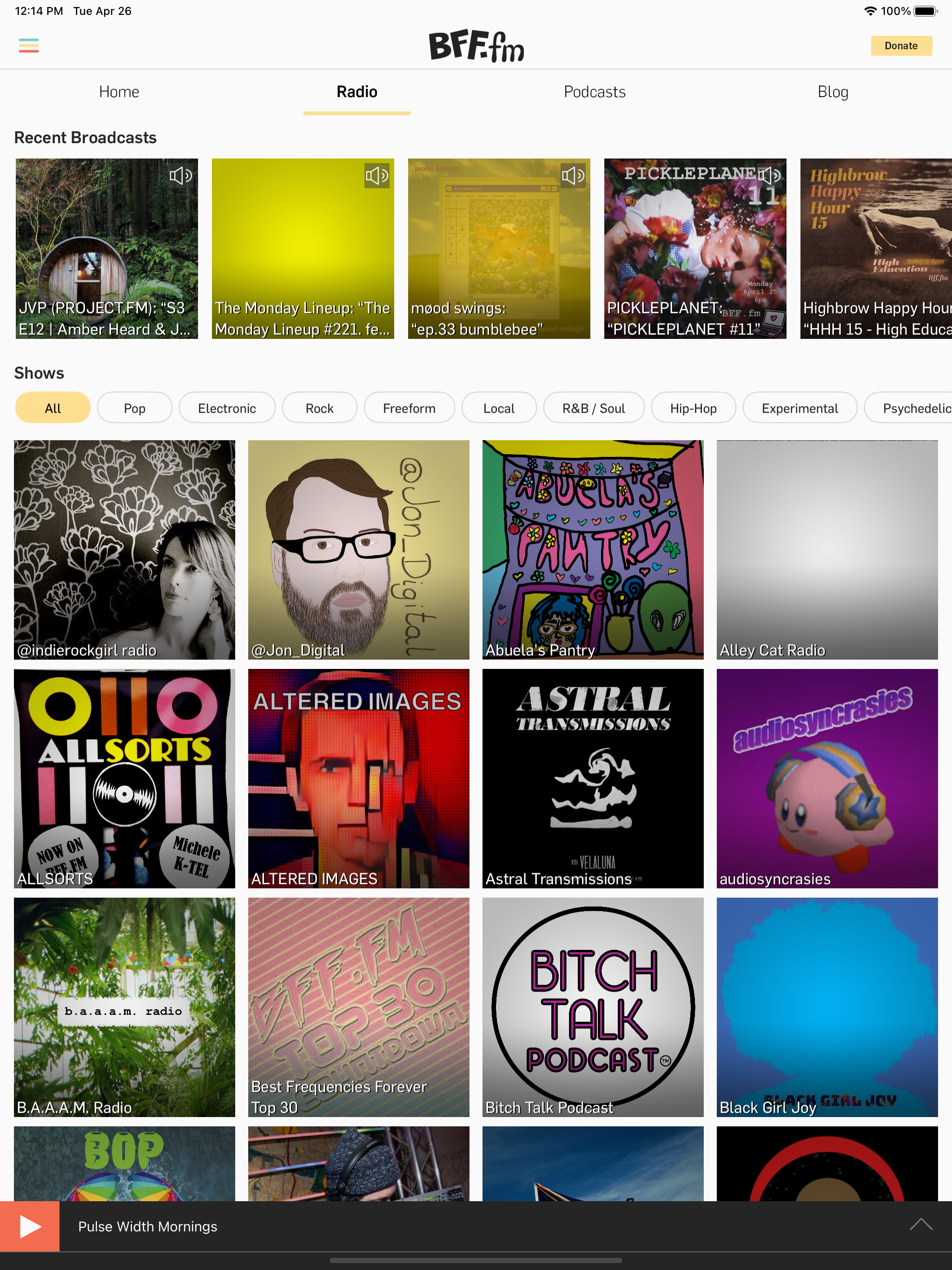This screenshot has width=952, height=1270.
Task: Open audiosyncrasies show tile
Action: coord(827,778)
